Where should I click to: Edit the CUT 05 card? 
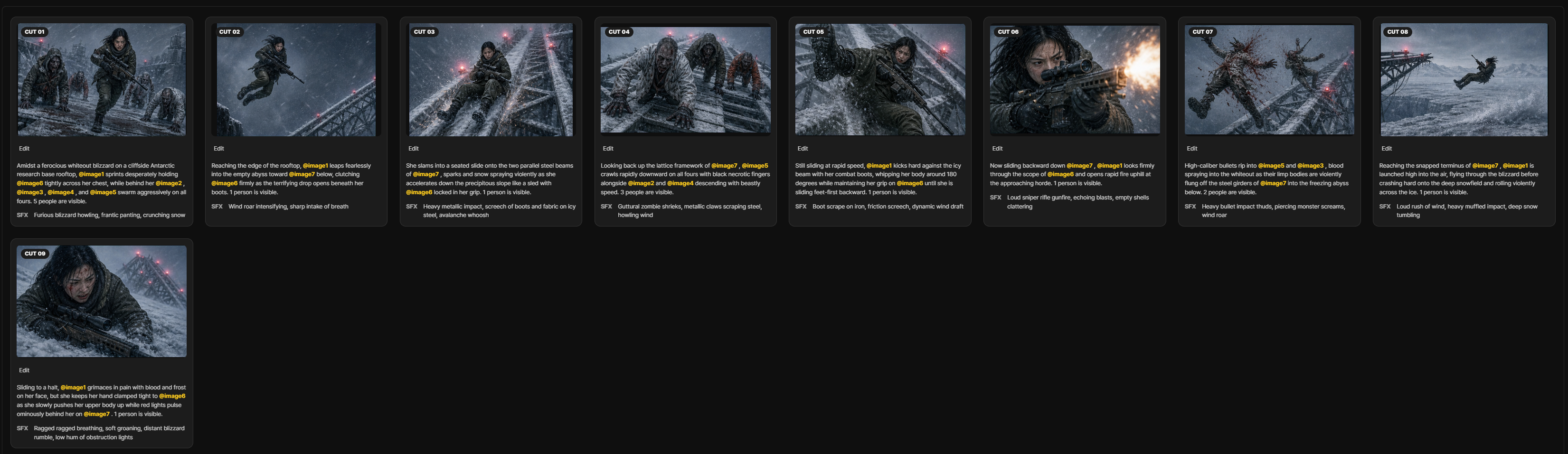[x=803, y=149]
